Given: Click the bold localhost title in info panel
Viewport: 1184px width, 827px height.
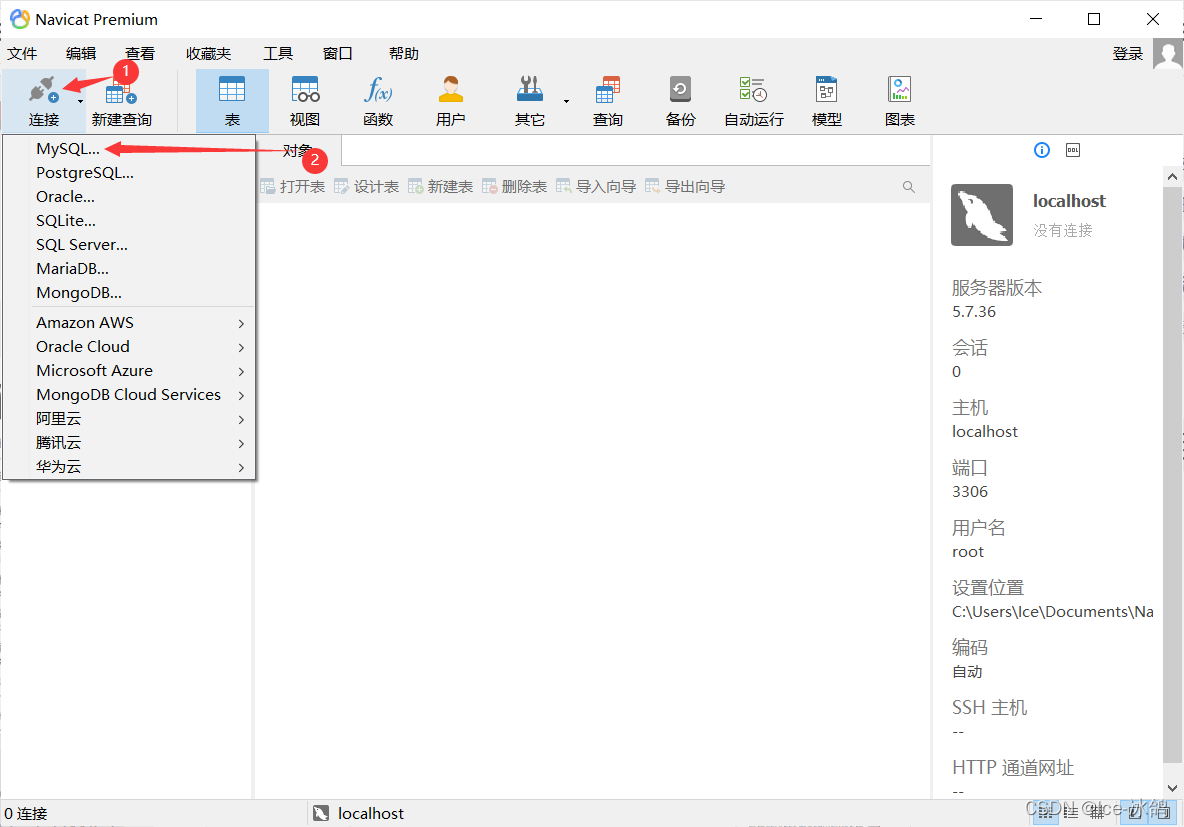Looking at the screenshot, I should (1069, 201).
